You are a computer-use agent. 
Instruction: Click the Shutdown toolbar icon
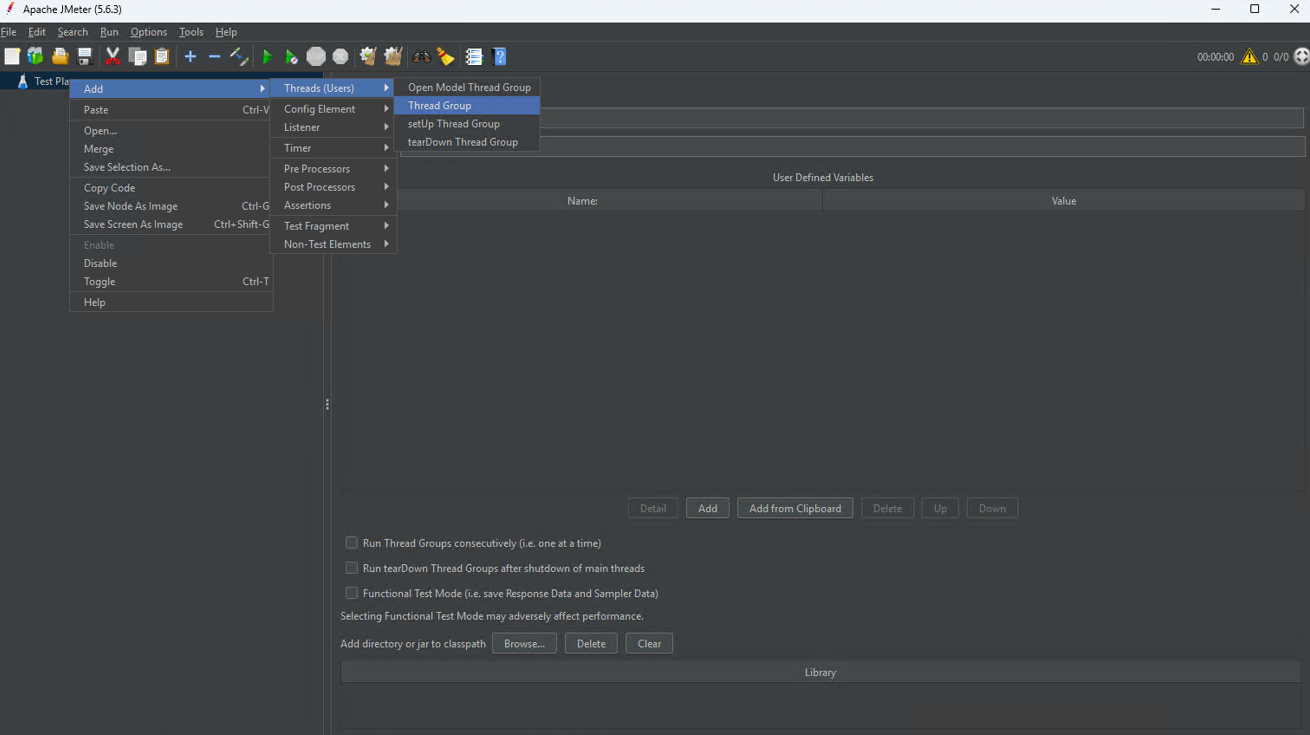pyautogui.click(x=341, y=57)
